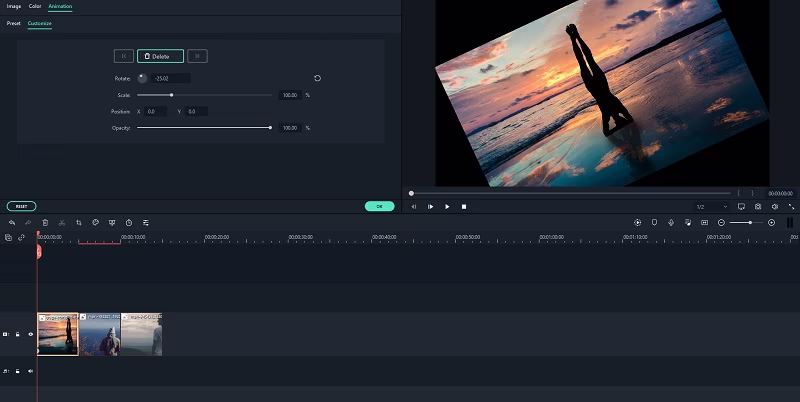Zoom in timeline with plus icon
The width and height of the screenshot is (800, 402).
[771, 222]
